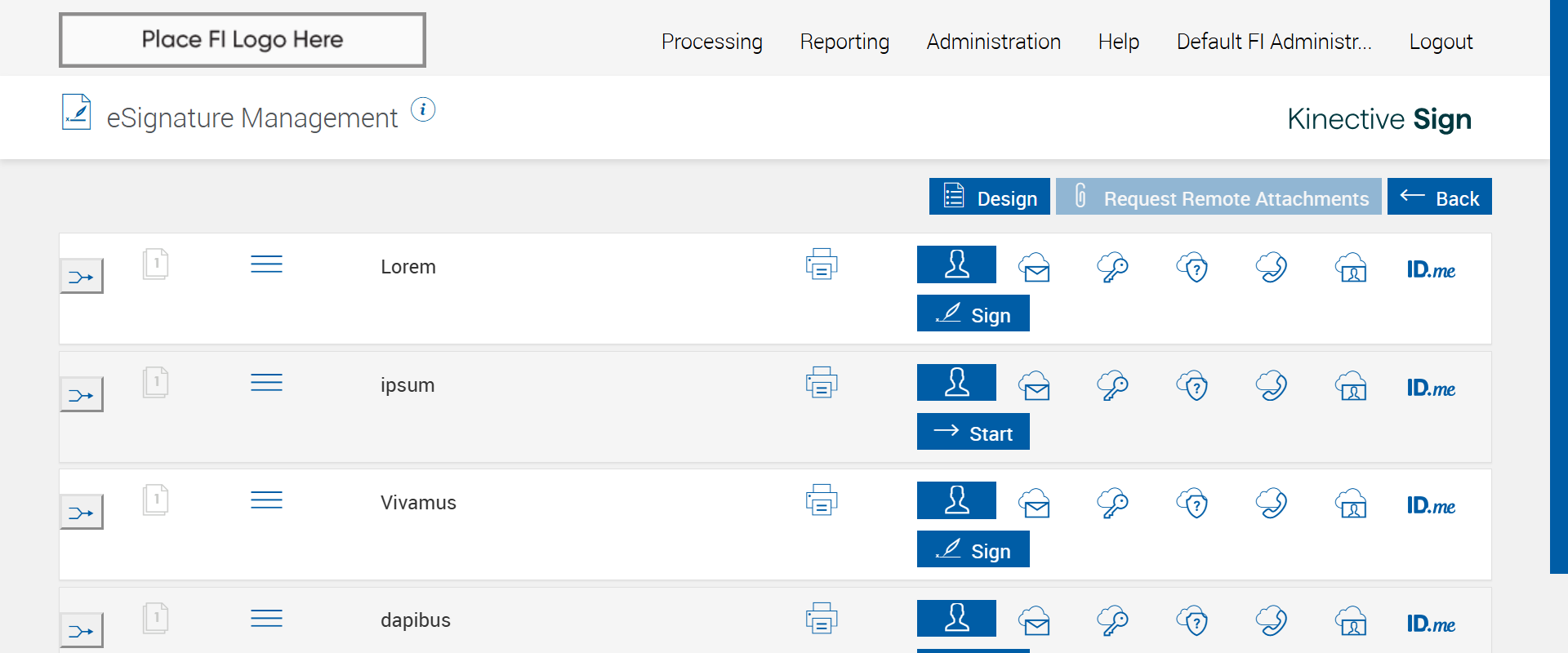Click the merge arrow button for Vivamus
This screenshot has width=1568, height=653.
(x=82, y=513)
